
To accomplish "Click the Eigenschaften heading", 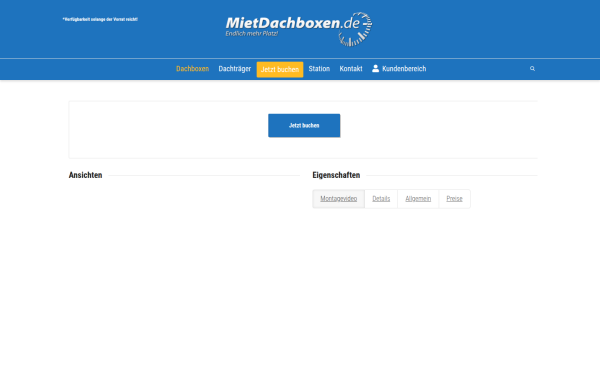I will (336, 175).
